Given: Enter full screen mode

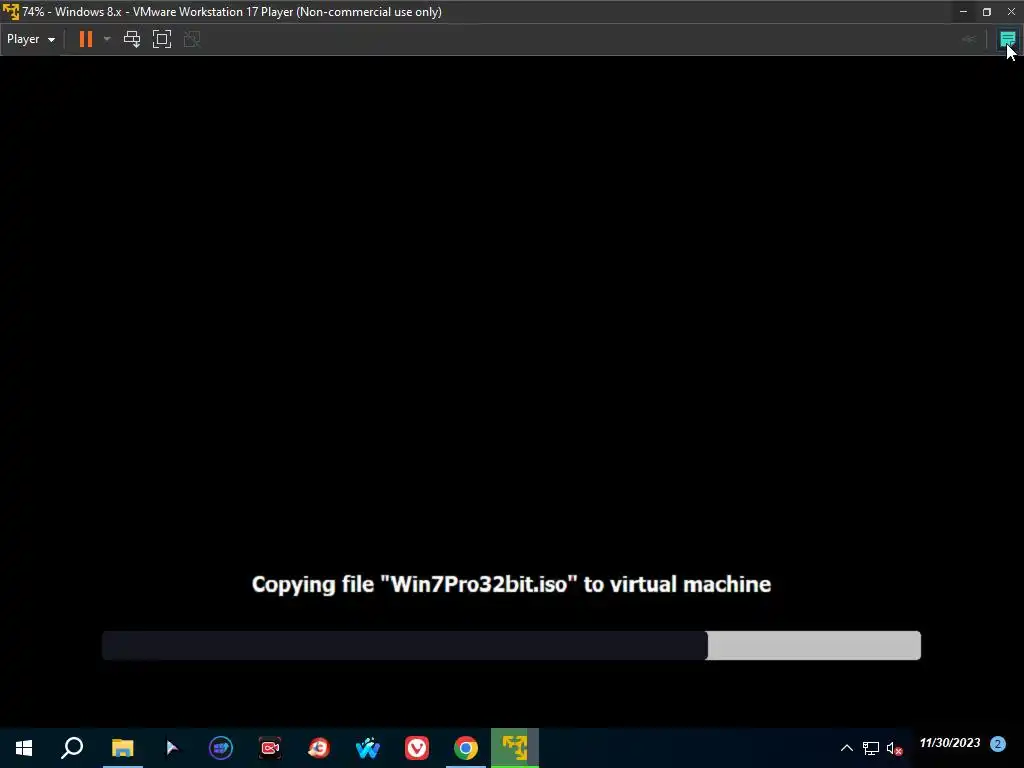Looking at the screenshot, I should point(162,39).
